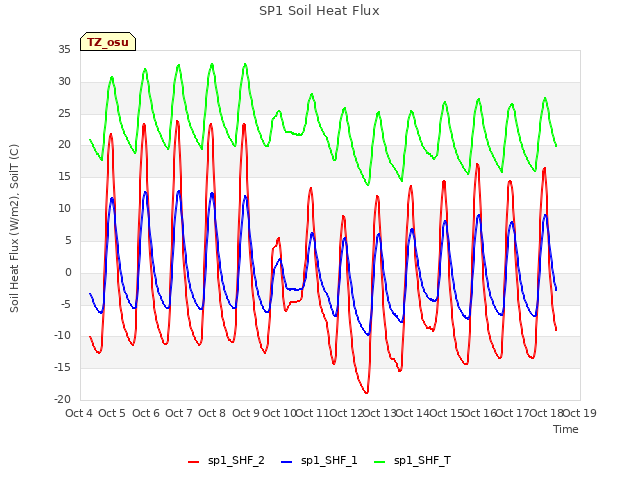This screenshot has height=480, width=640.
Task: Click the Oct 7 x-axis tick label
Action: point(179,413)
